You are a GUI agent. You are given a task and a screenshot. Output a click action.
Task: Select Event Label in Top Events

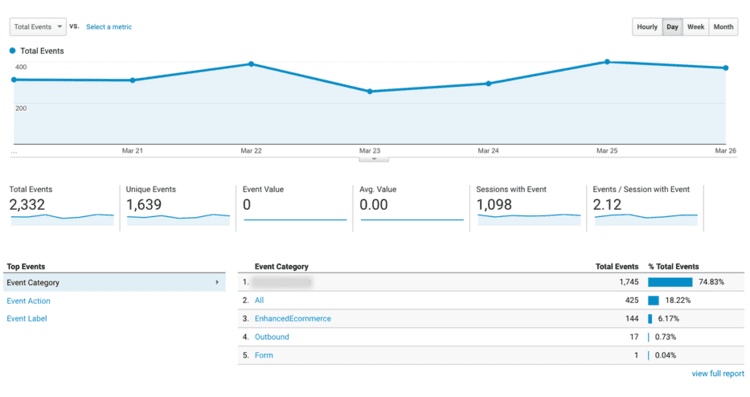[x=27, y=319]
